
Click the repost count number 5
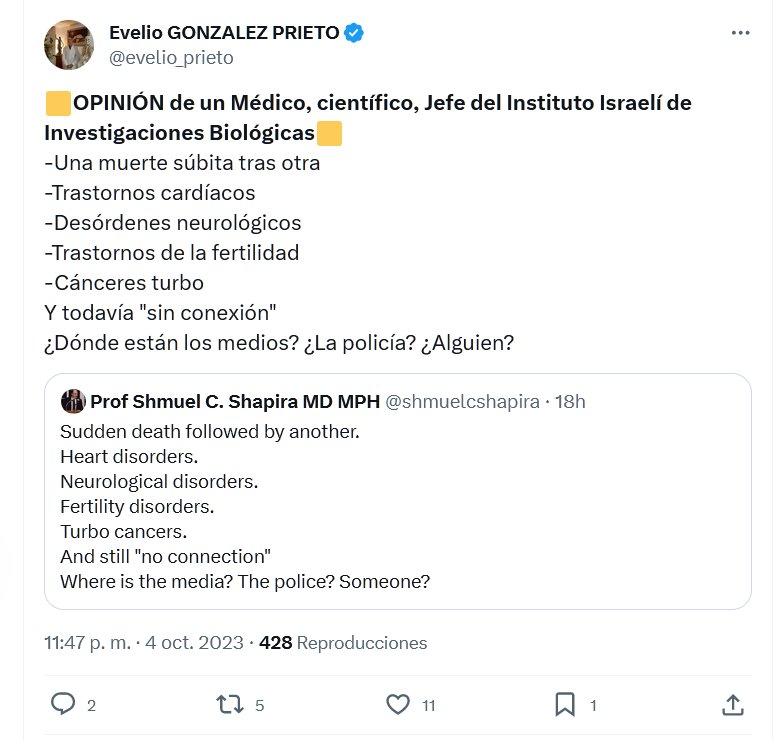point(259,705)
